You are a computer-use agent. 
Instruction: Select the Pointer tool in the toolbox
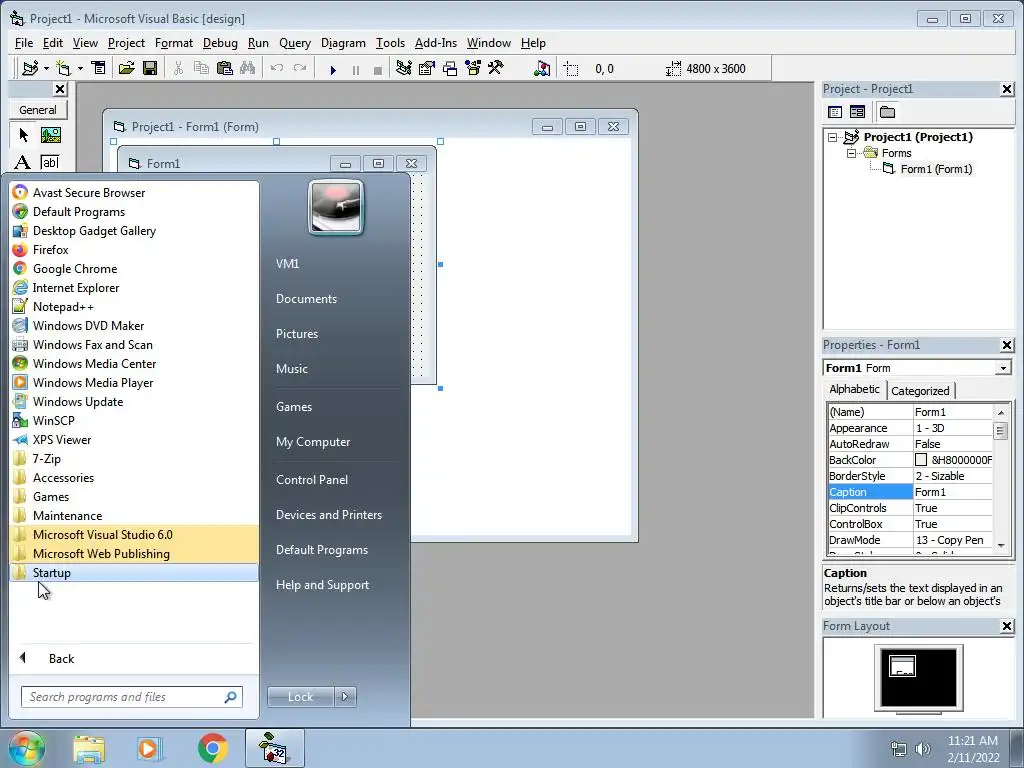[x=24, y=135]
